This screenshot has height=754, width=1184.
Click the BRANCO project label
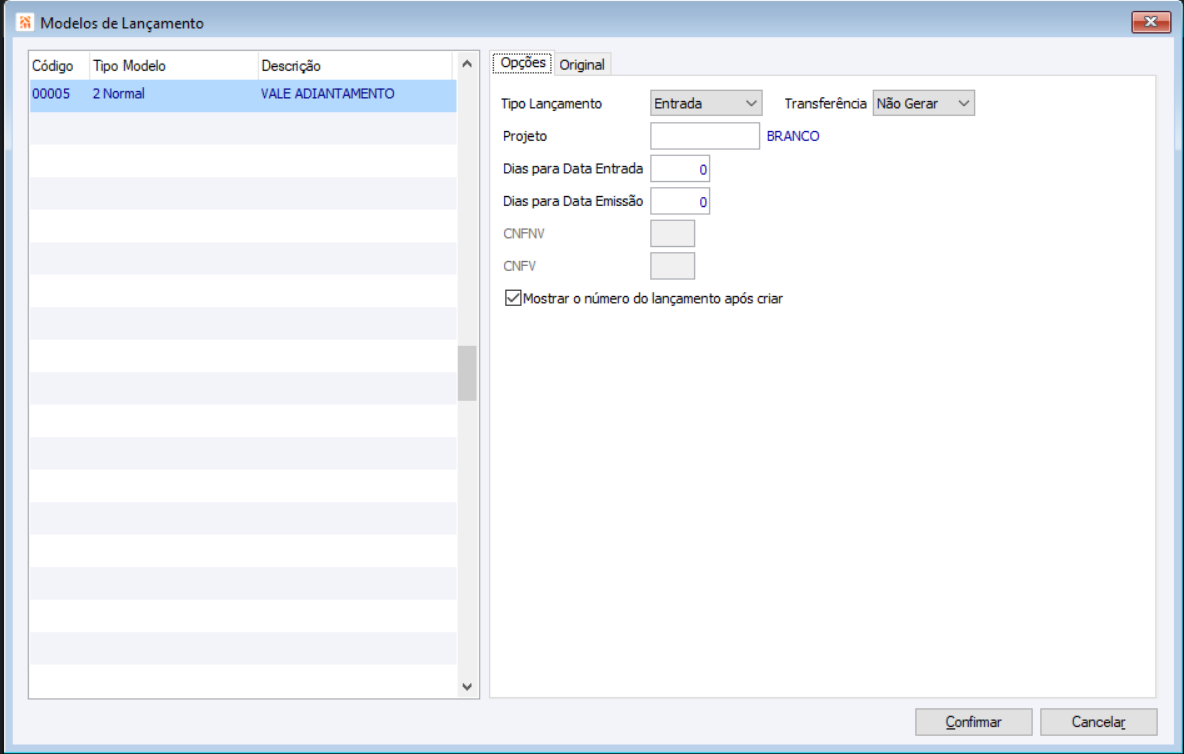(x=793, y=136)
